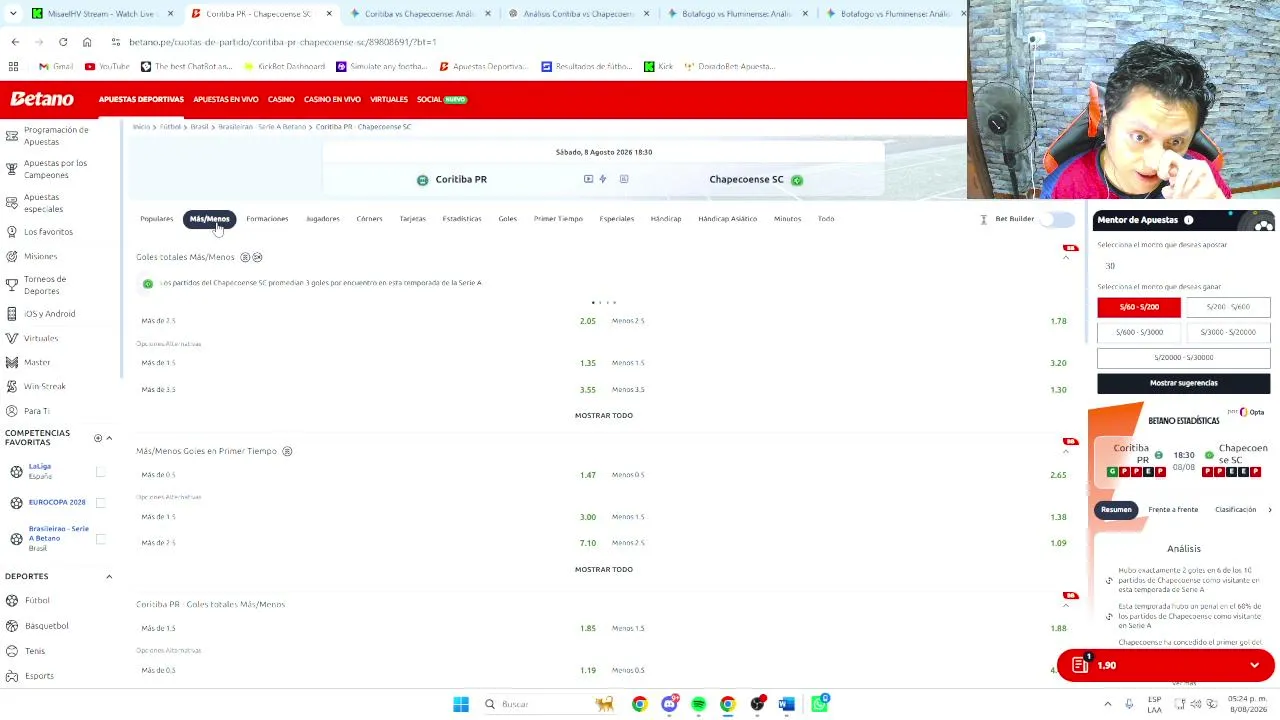Show more statistics tabs with right arrow
The height and width of the screenshot is (720, 1280).
pos(1270,510)
